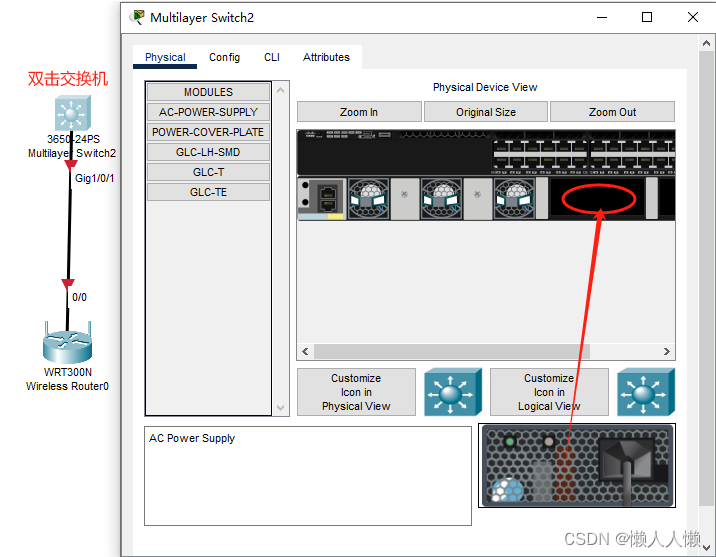Click Customize Icon in Physical View
This screenshot has width=716, height=557.
[356, 392]
